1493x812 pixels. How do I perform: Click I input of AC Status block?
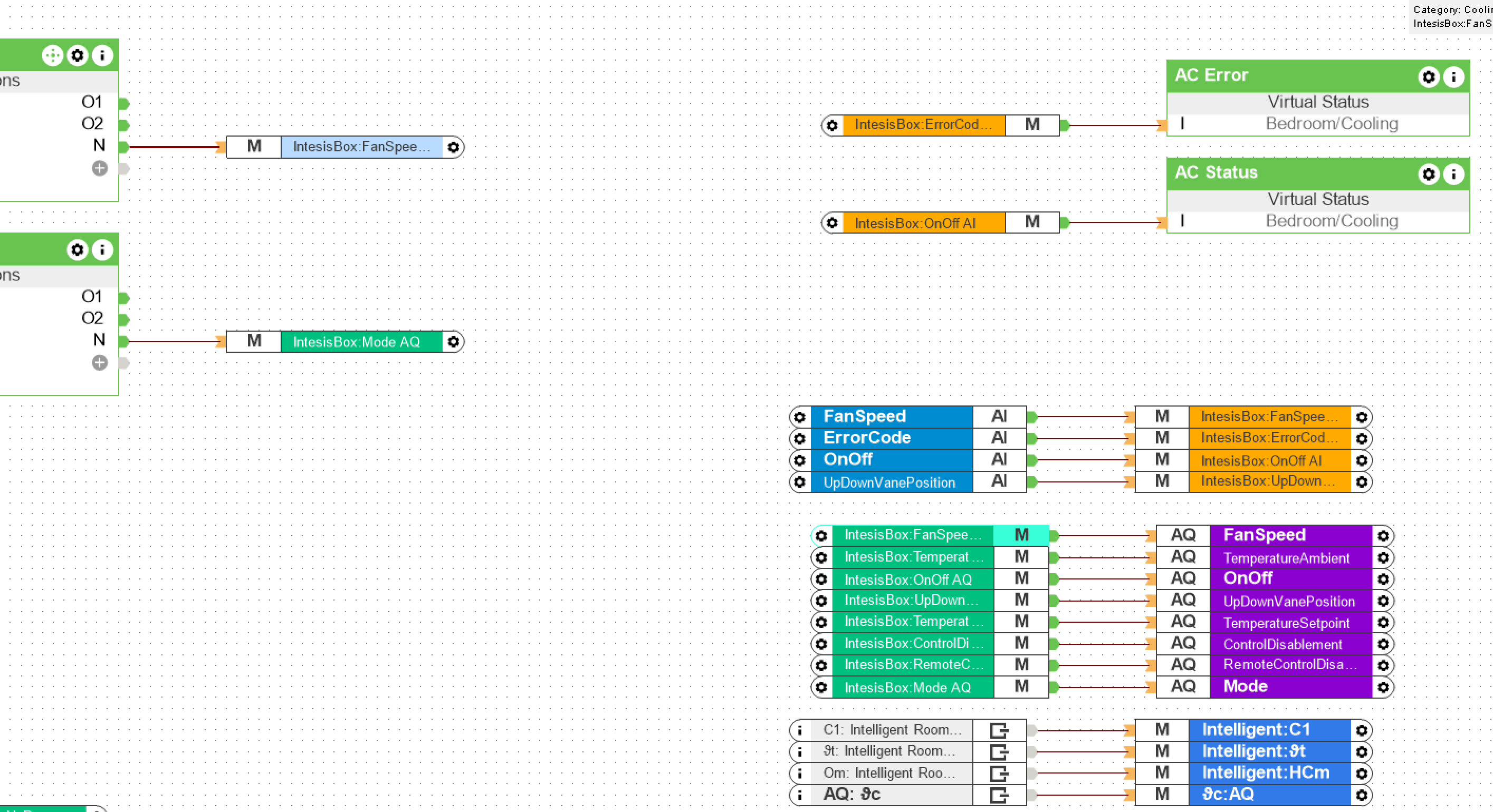1182,221
